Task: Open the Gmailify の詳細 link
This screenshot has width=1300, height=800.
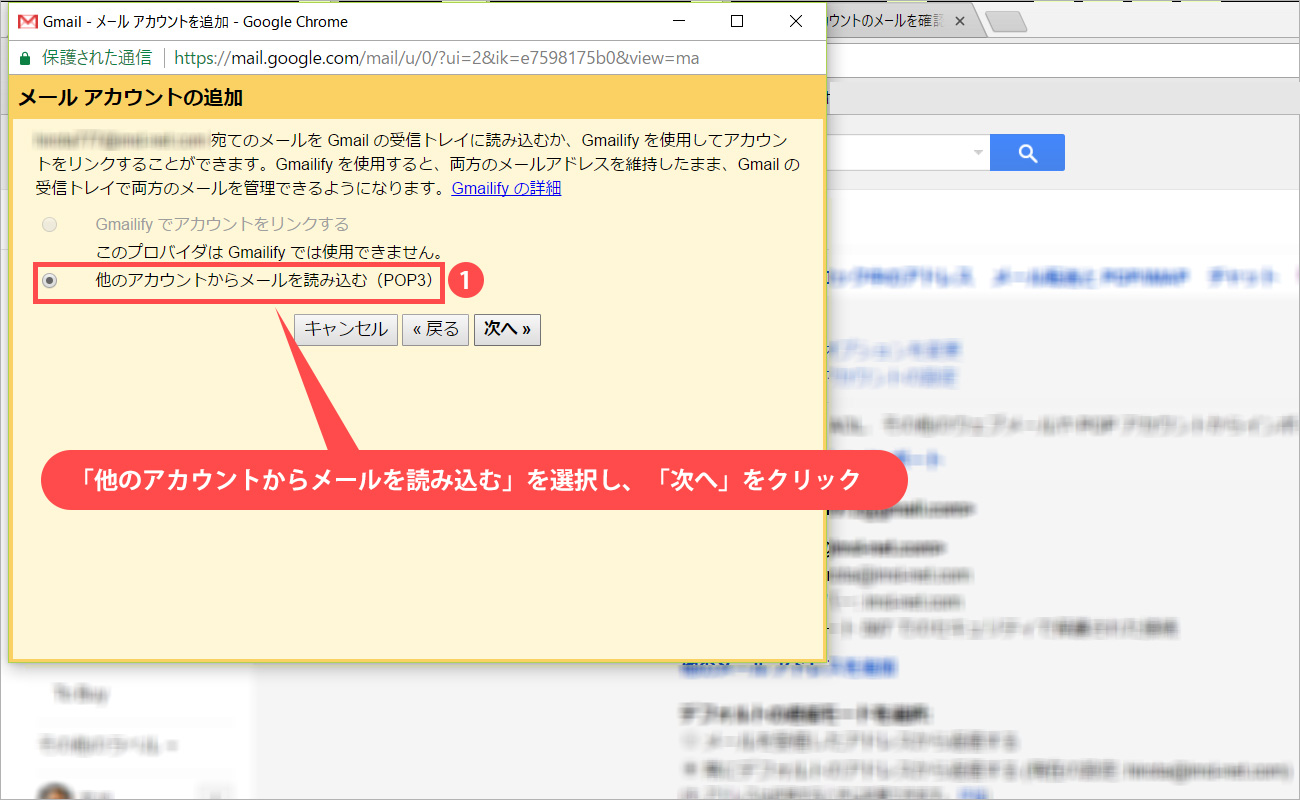Action: [506, 188]
